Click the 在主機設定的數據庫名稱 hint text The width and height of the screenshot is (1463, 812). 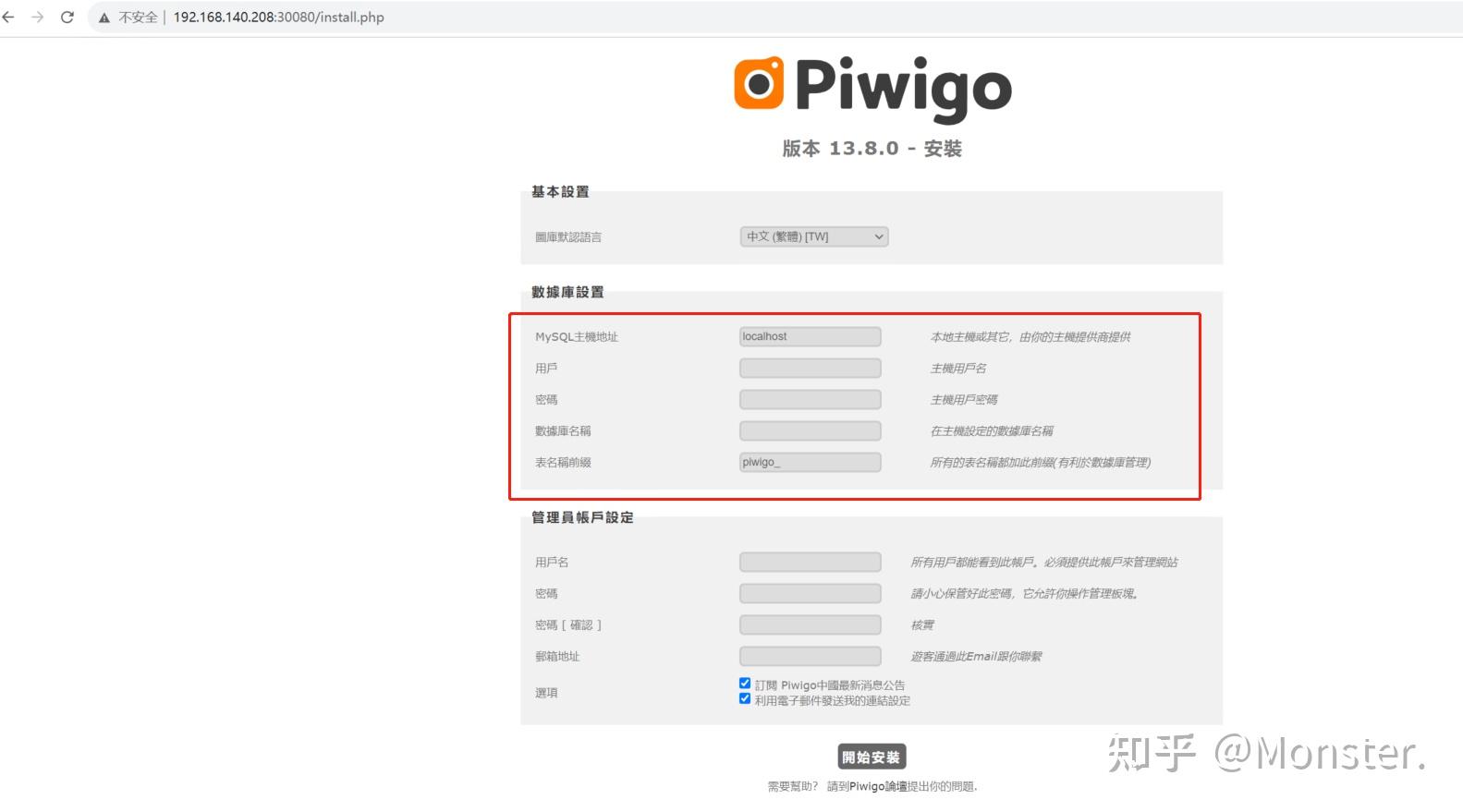[x=992, y=430]
